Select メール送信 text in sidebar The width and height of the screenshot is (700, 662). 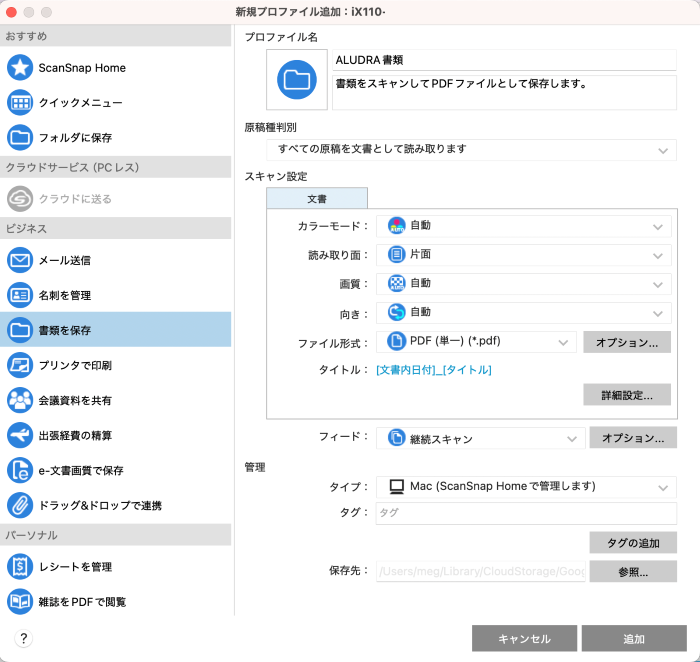[65, 260]
